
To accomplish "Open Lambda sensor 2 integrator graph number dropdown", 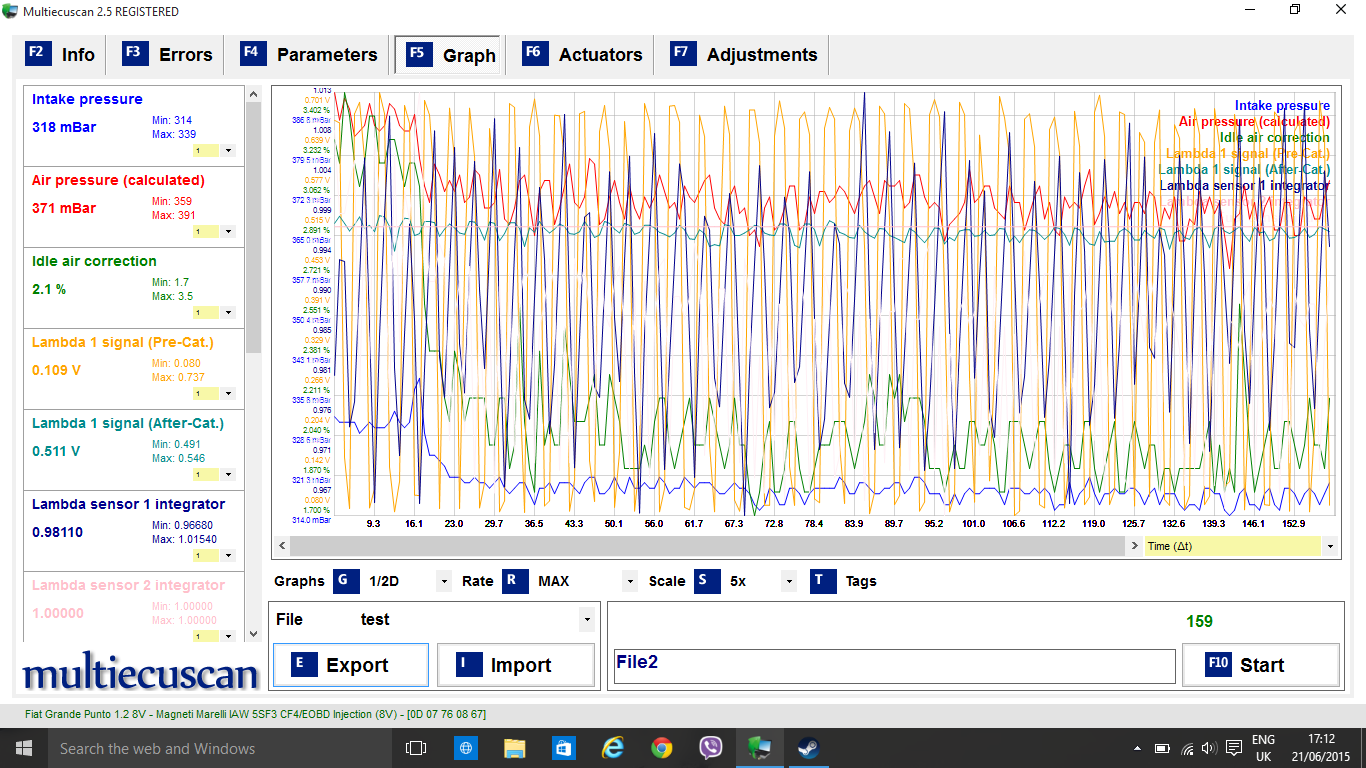I will coord(229,636).
